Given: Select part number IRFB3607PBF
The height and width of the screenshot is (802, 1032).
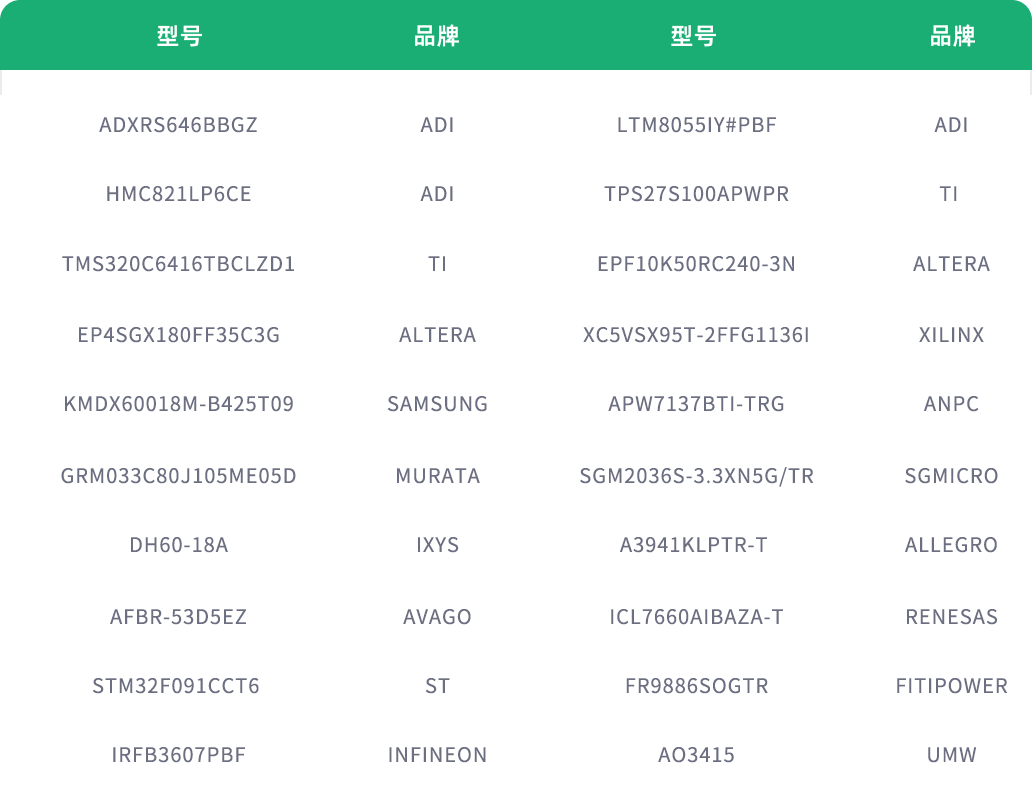Looking at the screenshot, I should tap(179, 755).
